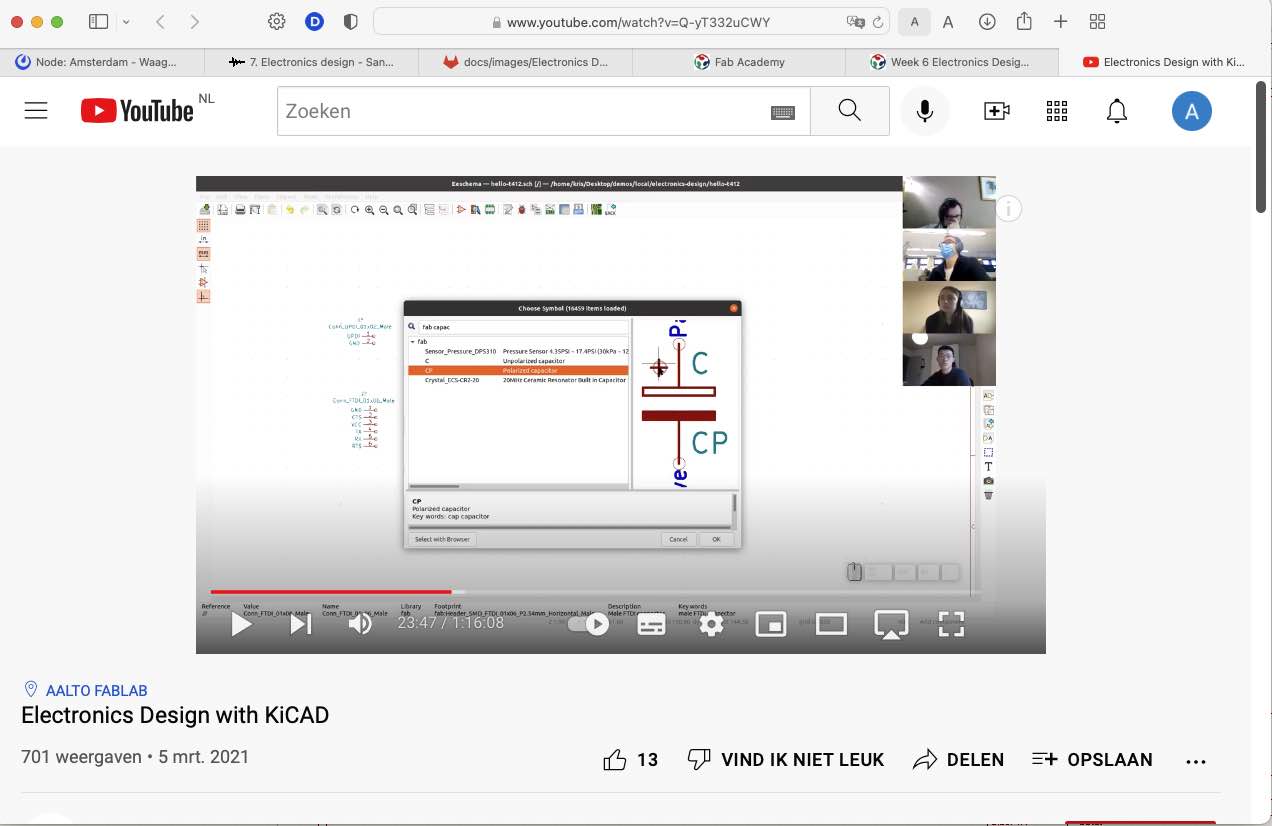Viewport: 1272px width, 826px height.
Task: Click the Electronics Design with KiCAD title
Action: coord(175,716)
